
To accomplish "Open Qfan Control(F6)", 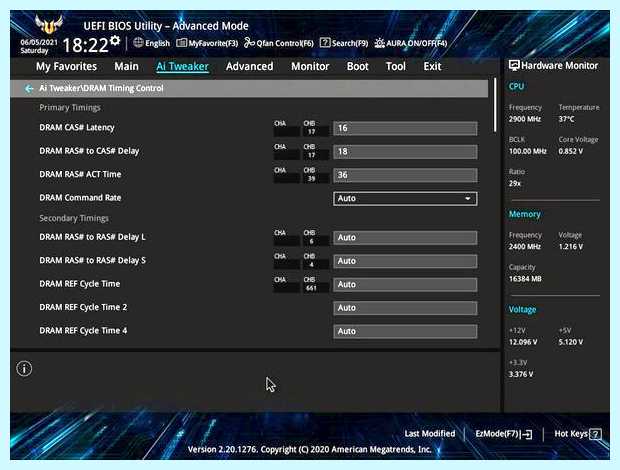I will coord(279,43).
